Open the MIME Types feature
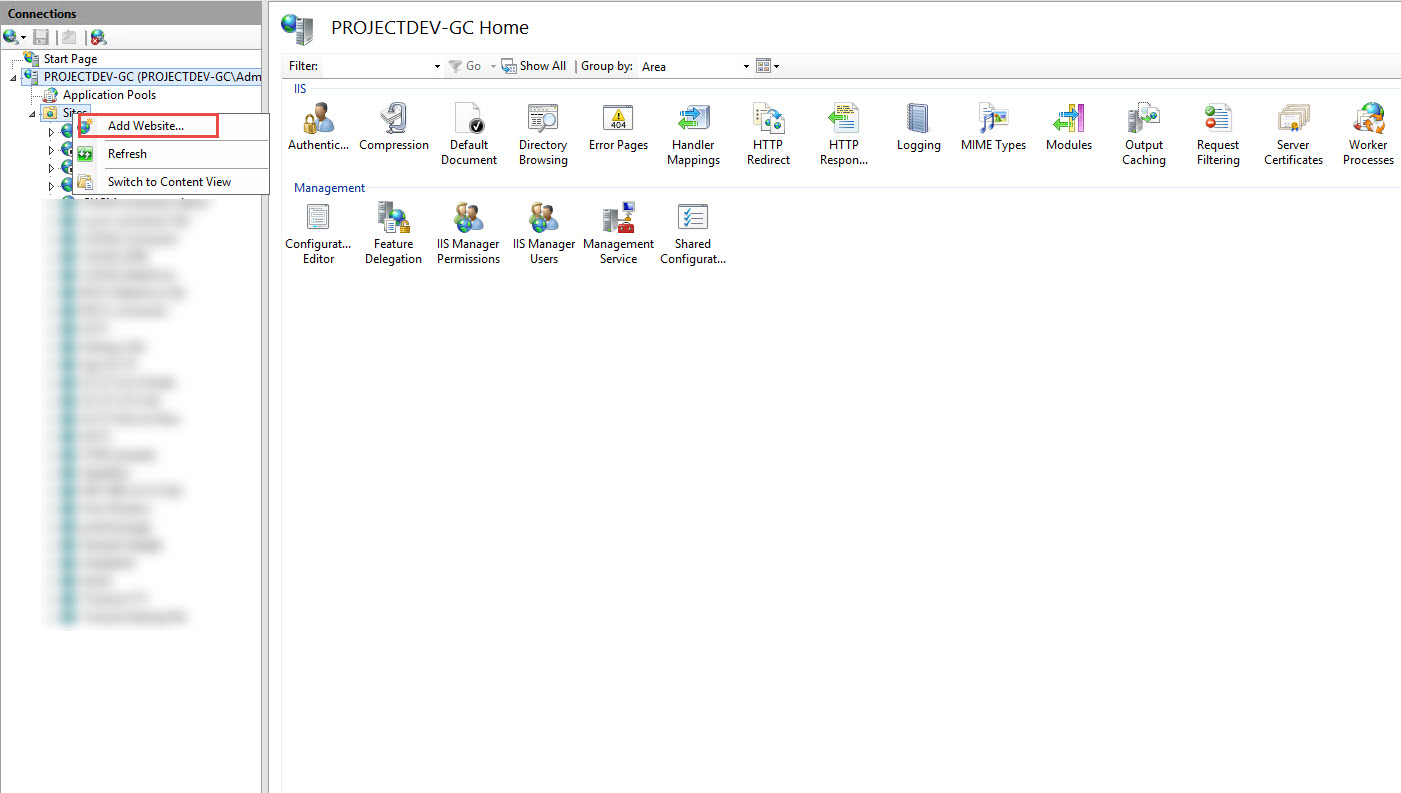 pos(993,128)
